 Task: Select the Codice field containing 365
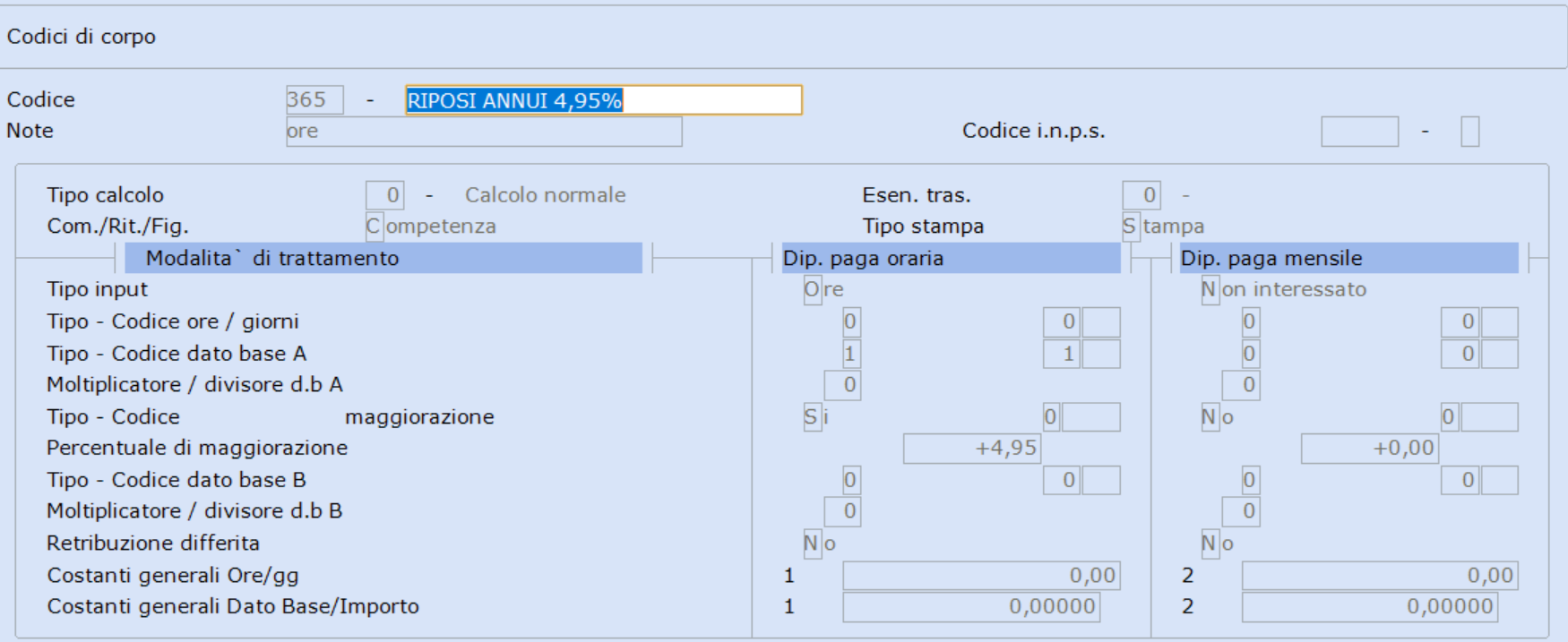[x=314, y=100]
